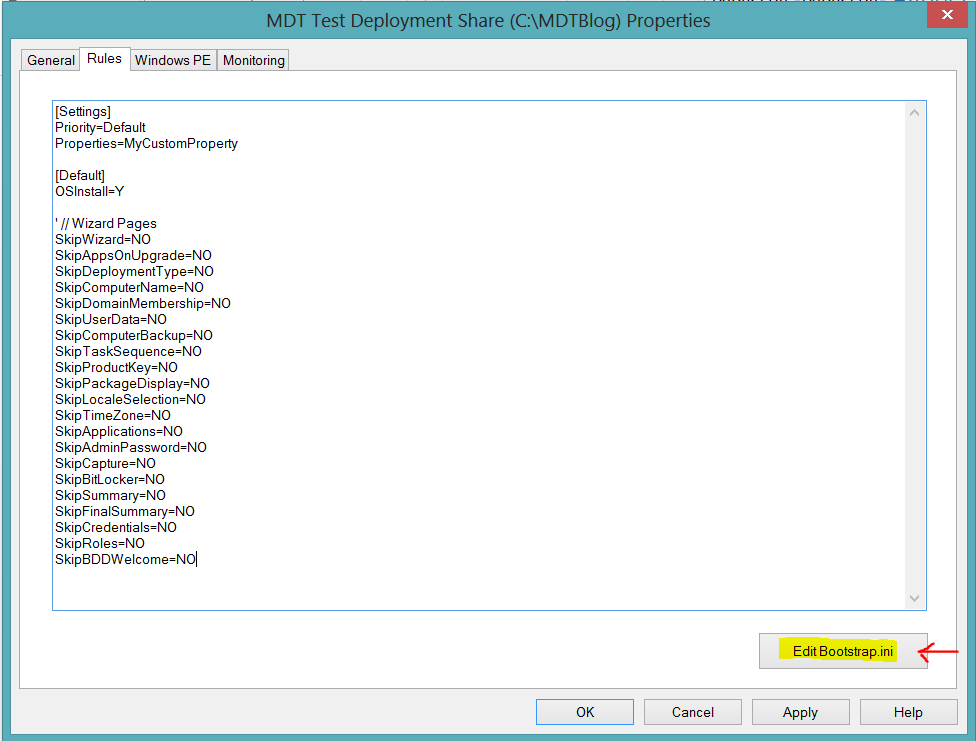This screenshot has width=976, height=741.
Task: Open the Monitoring tab
Action: [253, 60]
